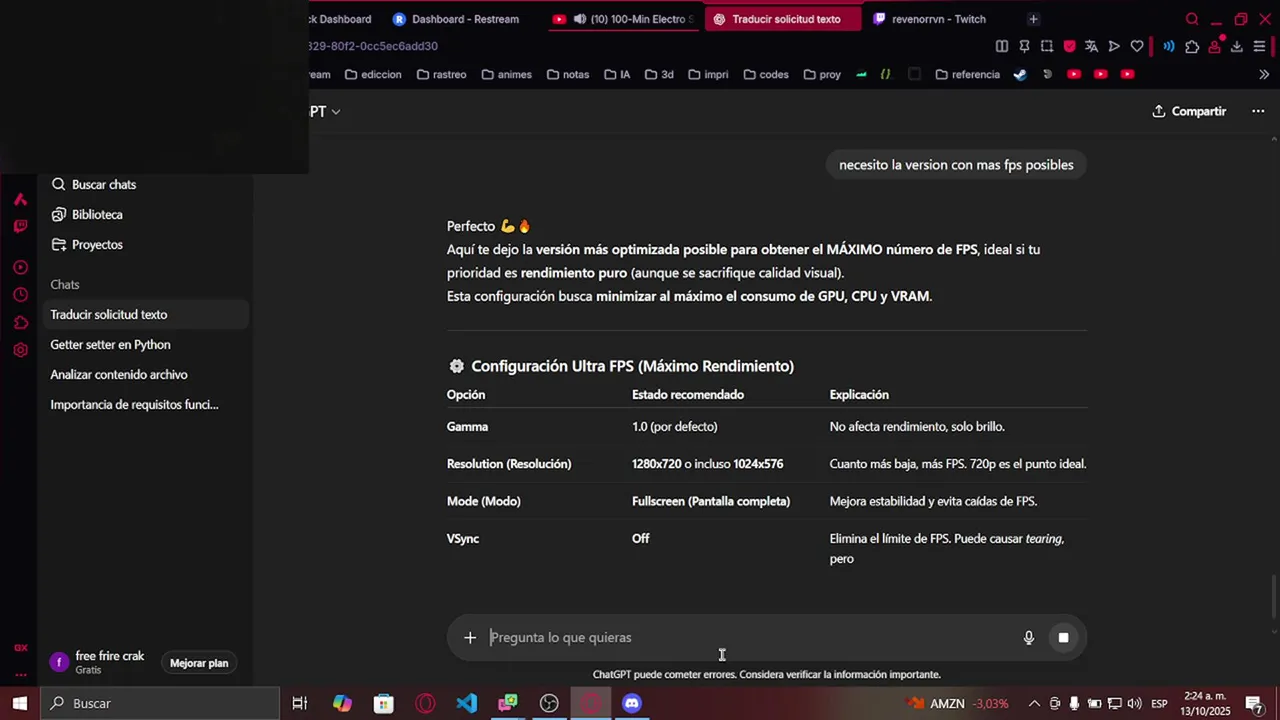Open OBS Studio from taskbar

point(549,704)
